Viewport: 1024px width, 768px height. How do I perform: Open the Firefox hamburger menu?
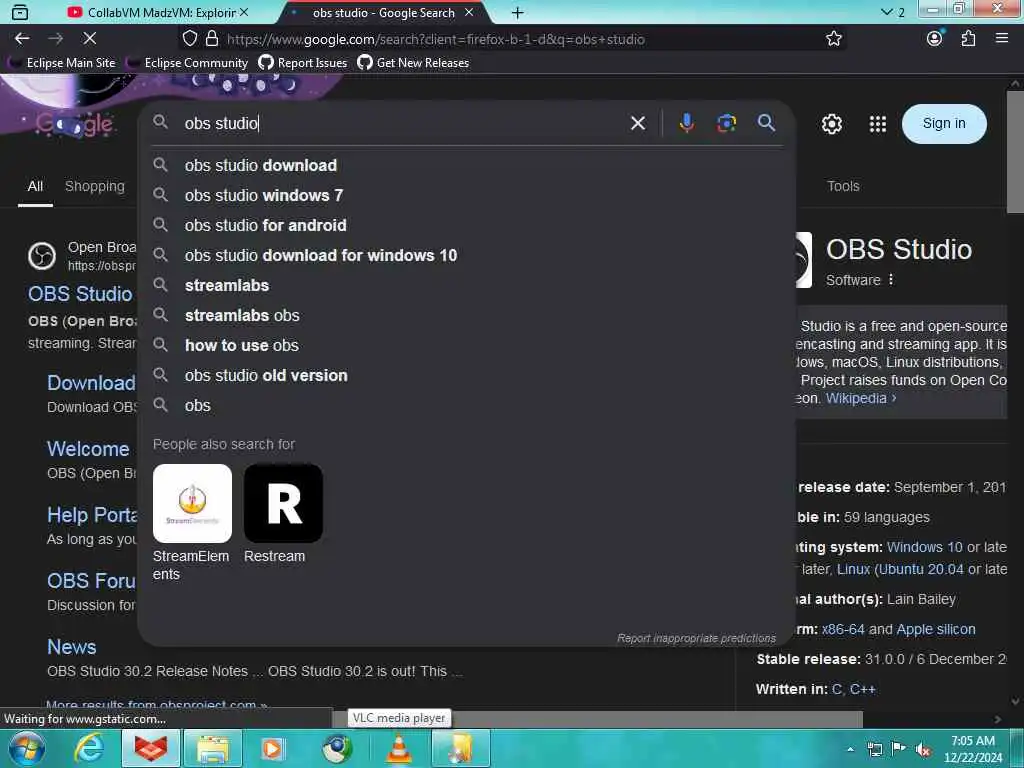[x=1002, y=39]
